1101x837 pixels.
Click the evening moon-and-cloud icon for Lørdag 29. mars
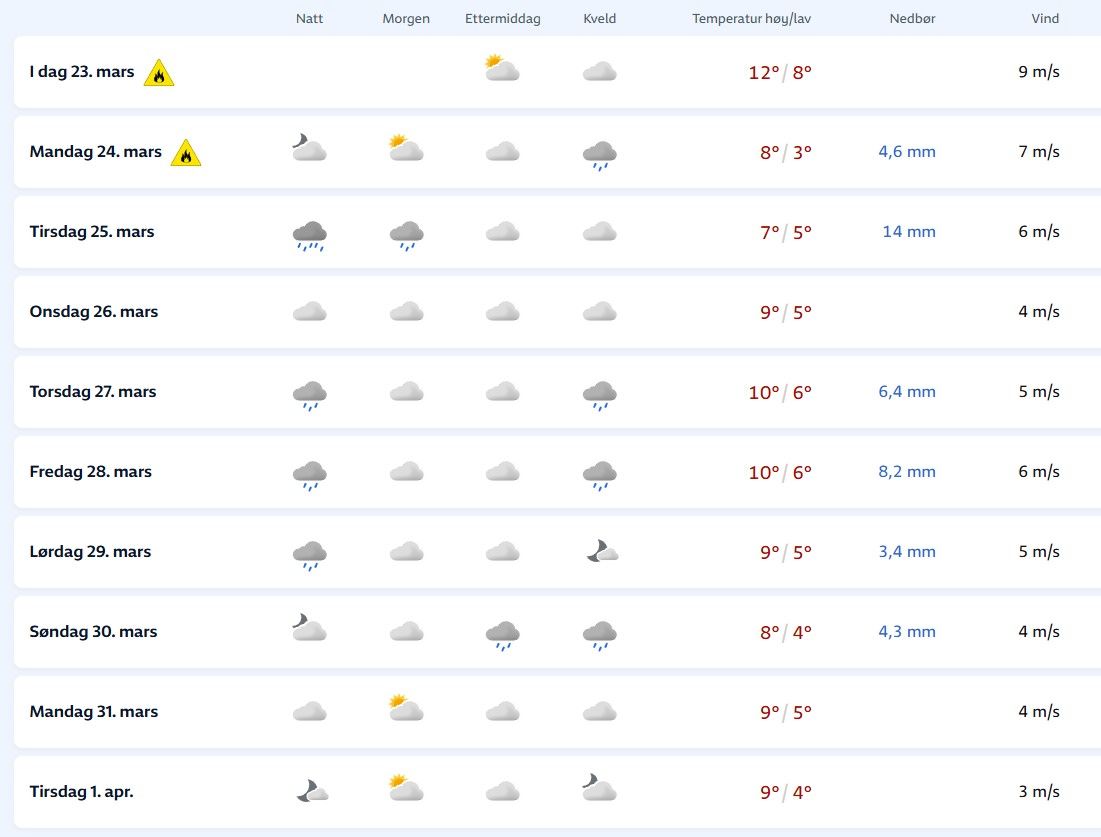601,551
